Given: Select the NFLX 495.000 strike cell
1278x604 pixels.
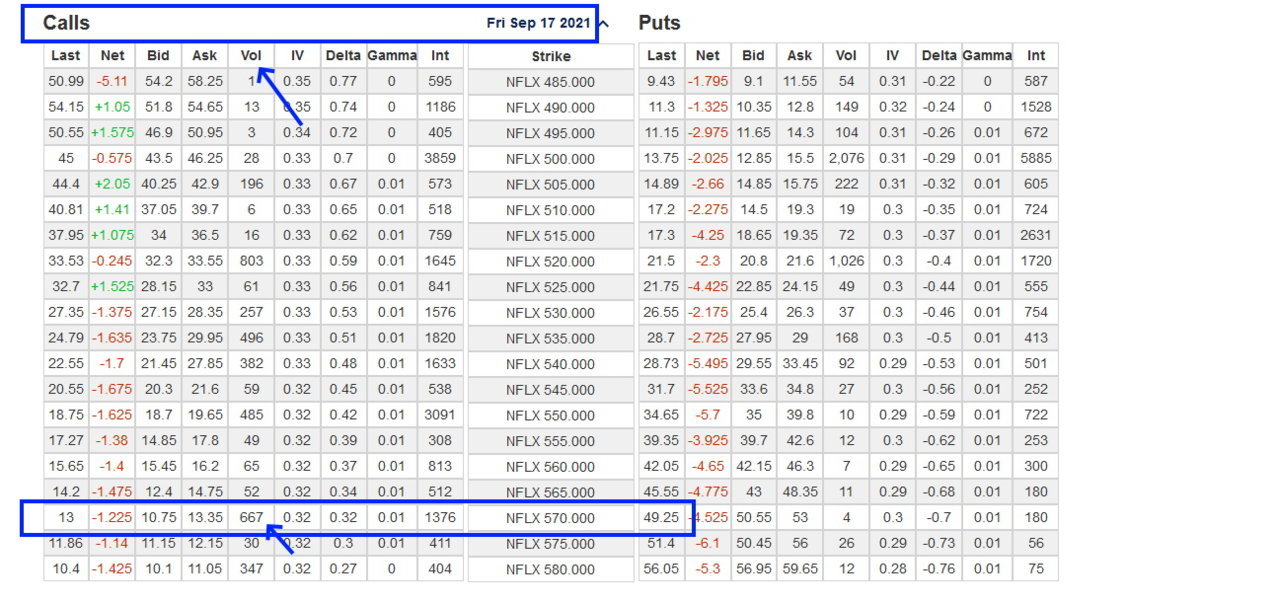Looking at the screenshot, I should [x=551, y=133].
